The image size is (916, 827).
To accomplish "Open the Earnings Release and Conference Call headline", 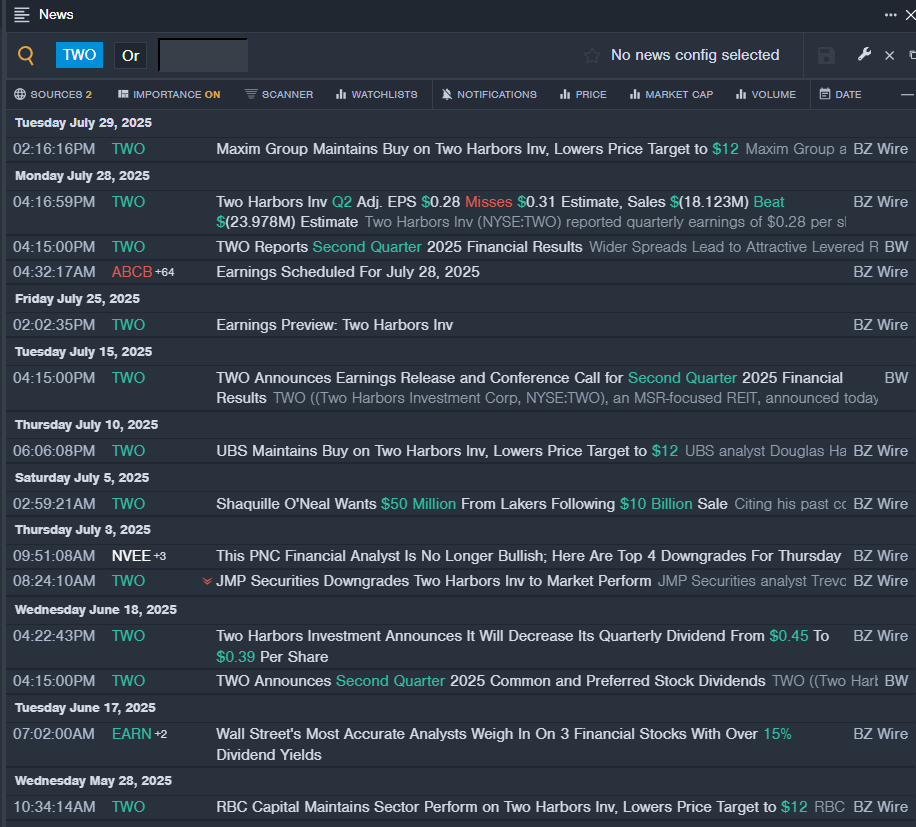I will [529, 388].
